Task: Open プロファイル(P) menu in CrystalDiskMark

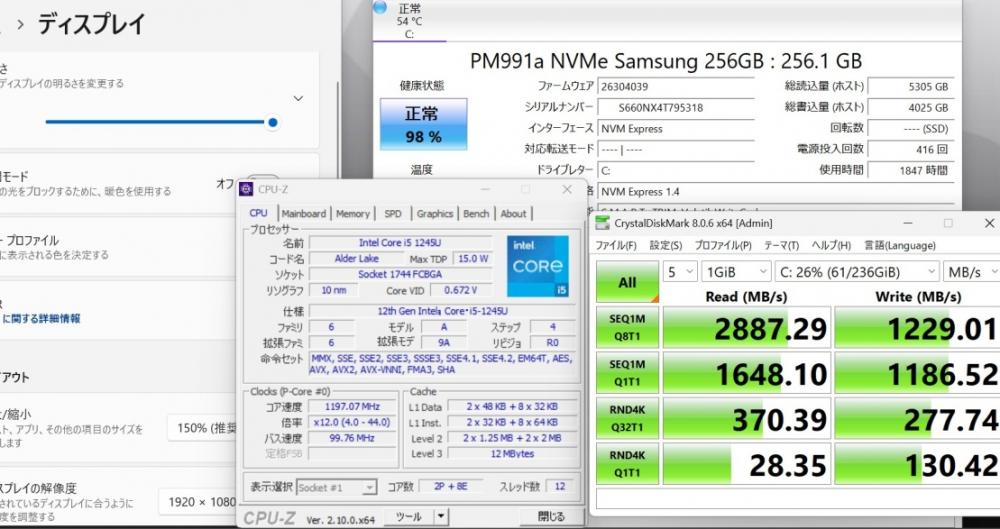Action: (x=723, y=246)
